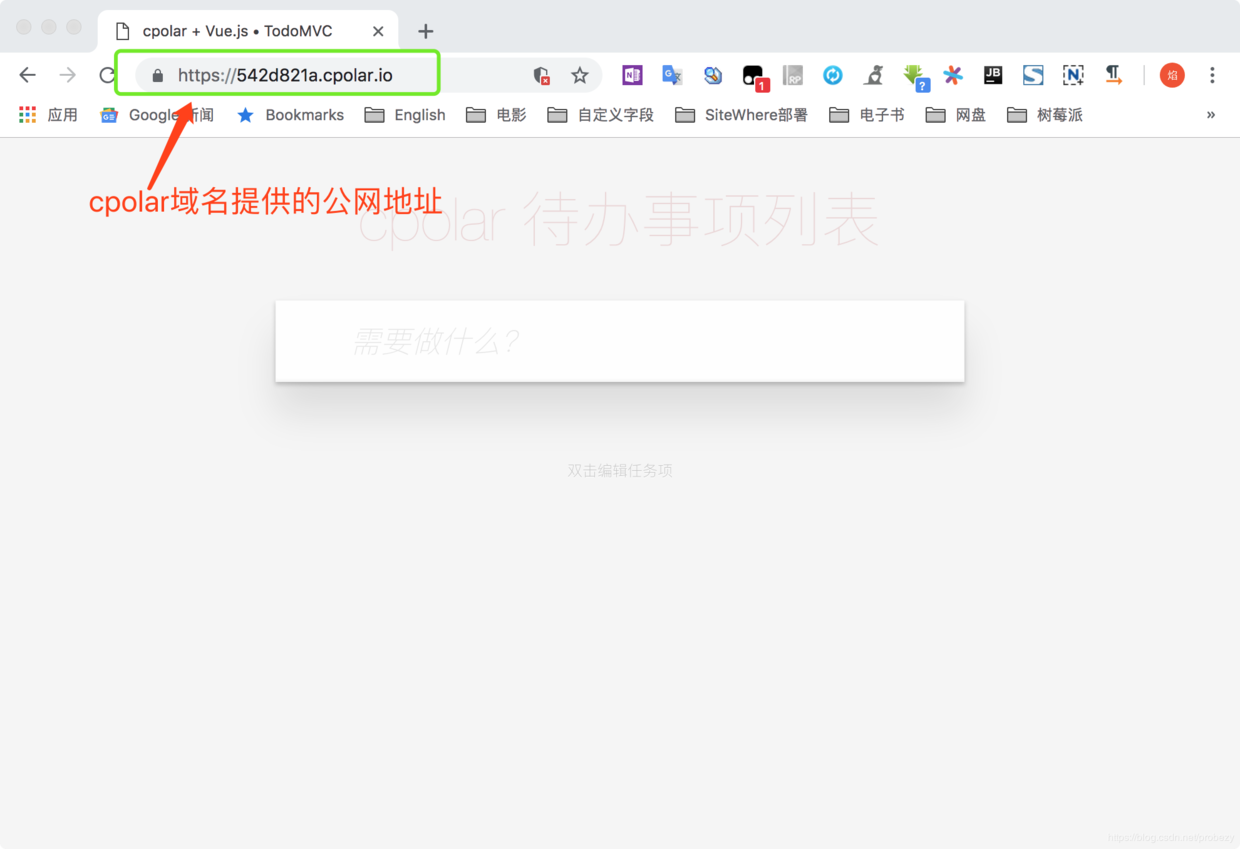Click the blue circular sync extension icon
Screen dimensions: 1240x849
pyautogui.click(x=833, y=75)
